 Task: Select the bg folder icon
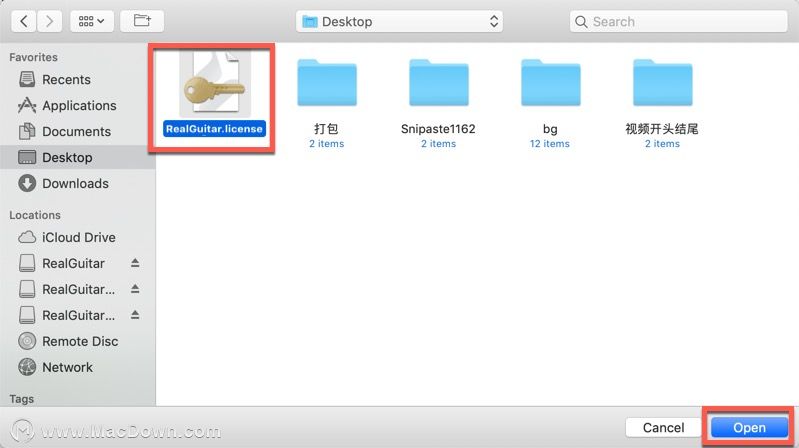[x=550, y=83]
